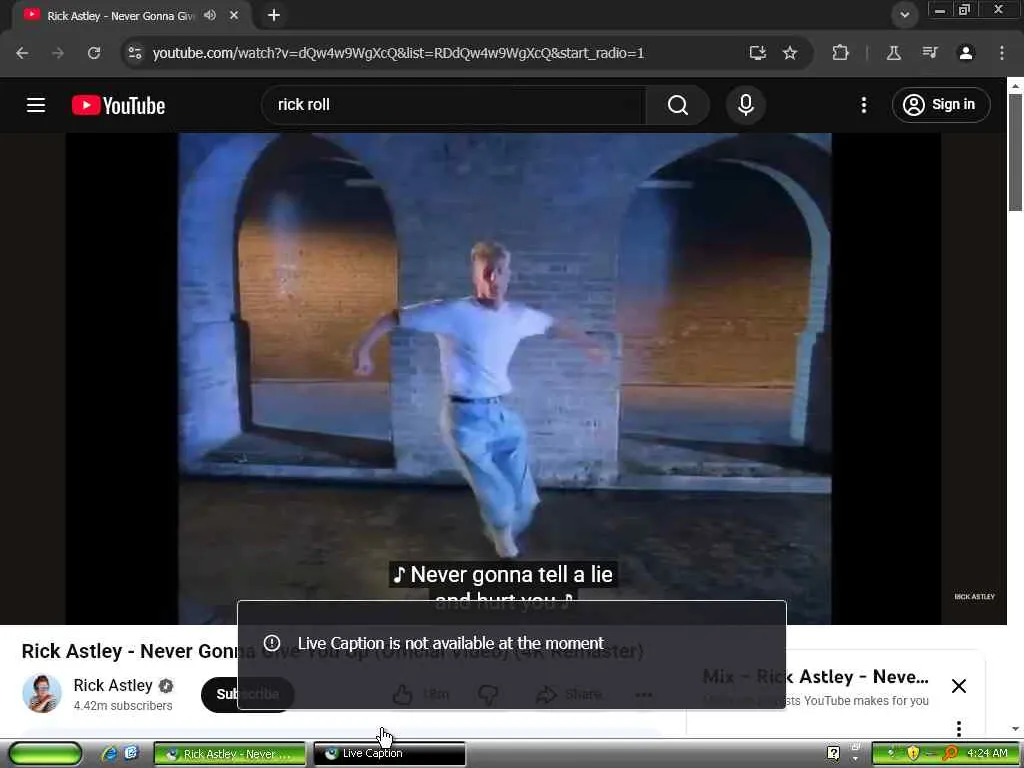The height and width of the screenshot is (768, 1024).
Task: Click the 4:24 AM clock
Action: tap(987, 753)
